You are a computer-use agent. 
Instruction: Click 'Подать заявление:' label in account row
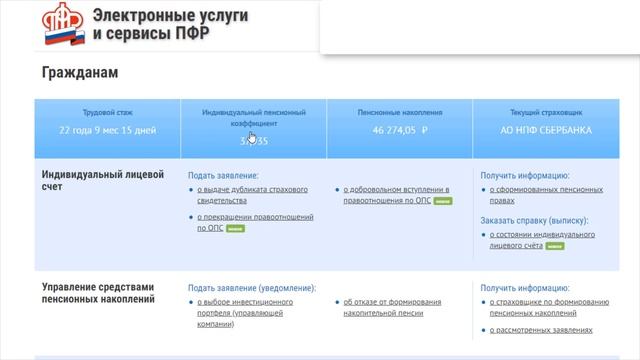(x=223, y=176)
